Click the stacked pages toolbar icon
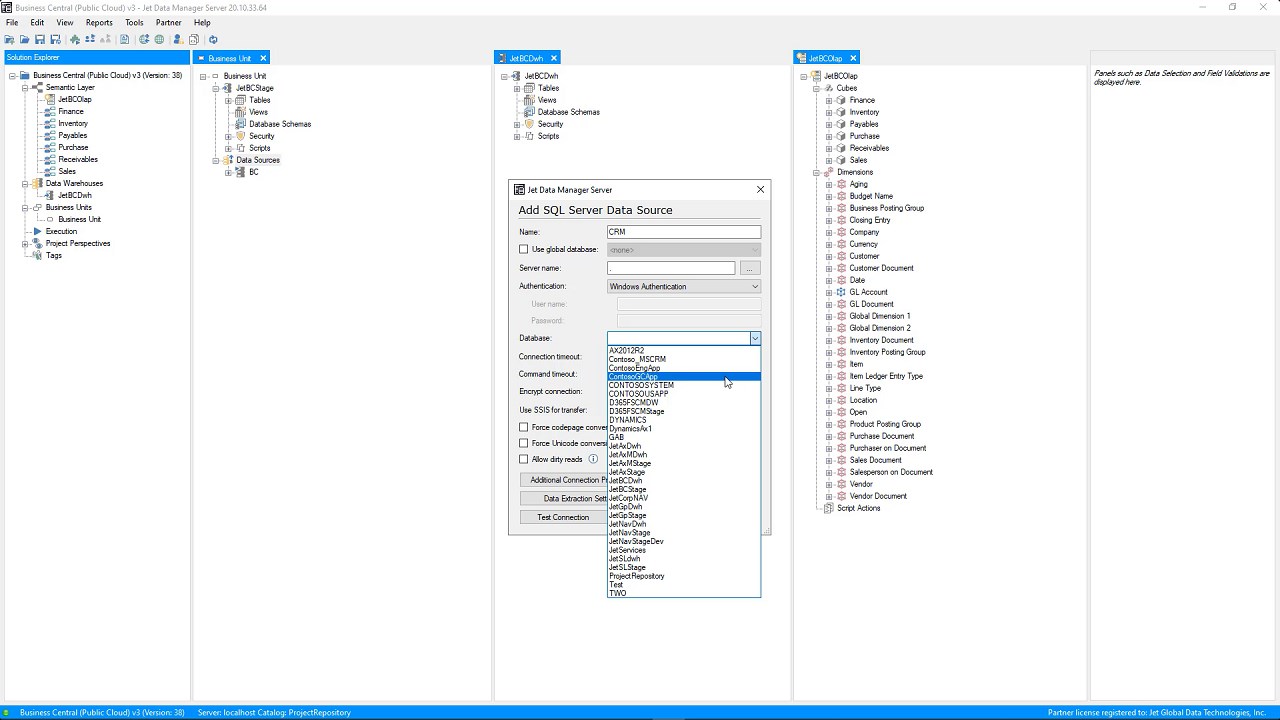Image resolution: width=1280 pixels, height=720 pixels. 194,40
